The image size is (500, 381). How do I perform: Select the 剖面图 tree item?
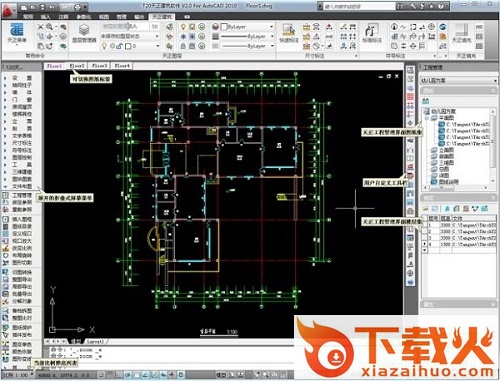[x=446, y=156]
